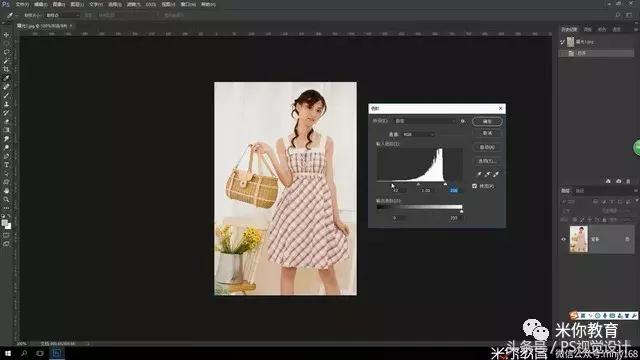Select the Lasso tool

pos(6,52)
